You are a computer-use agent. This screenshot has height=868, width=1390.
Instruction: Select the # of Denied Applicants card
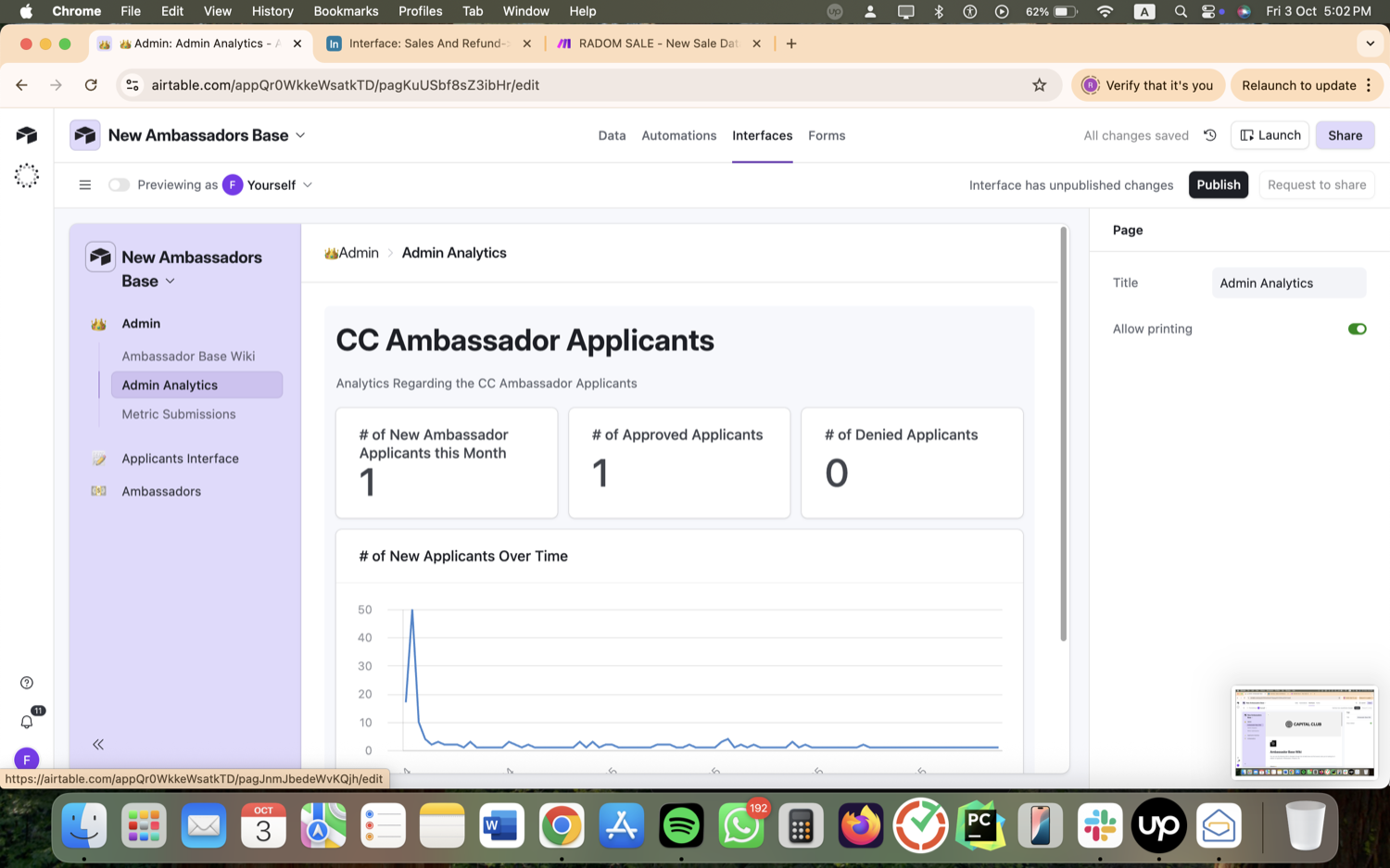click(x=912, y=463)
